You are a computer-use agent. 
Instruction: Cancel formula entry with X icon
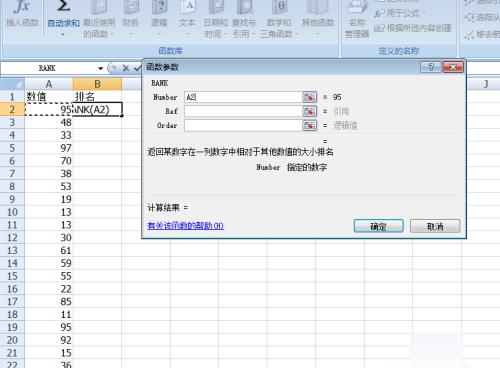[126, 68]
